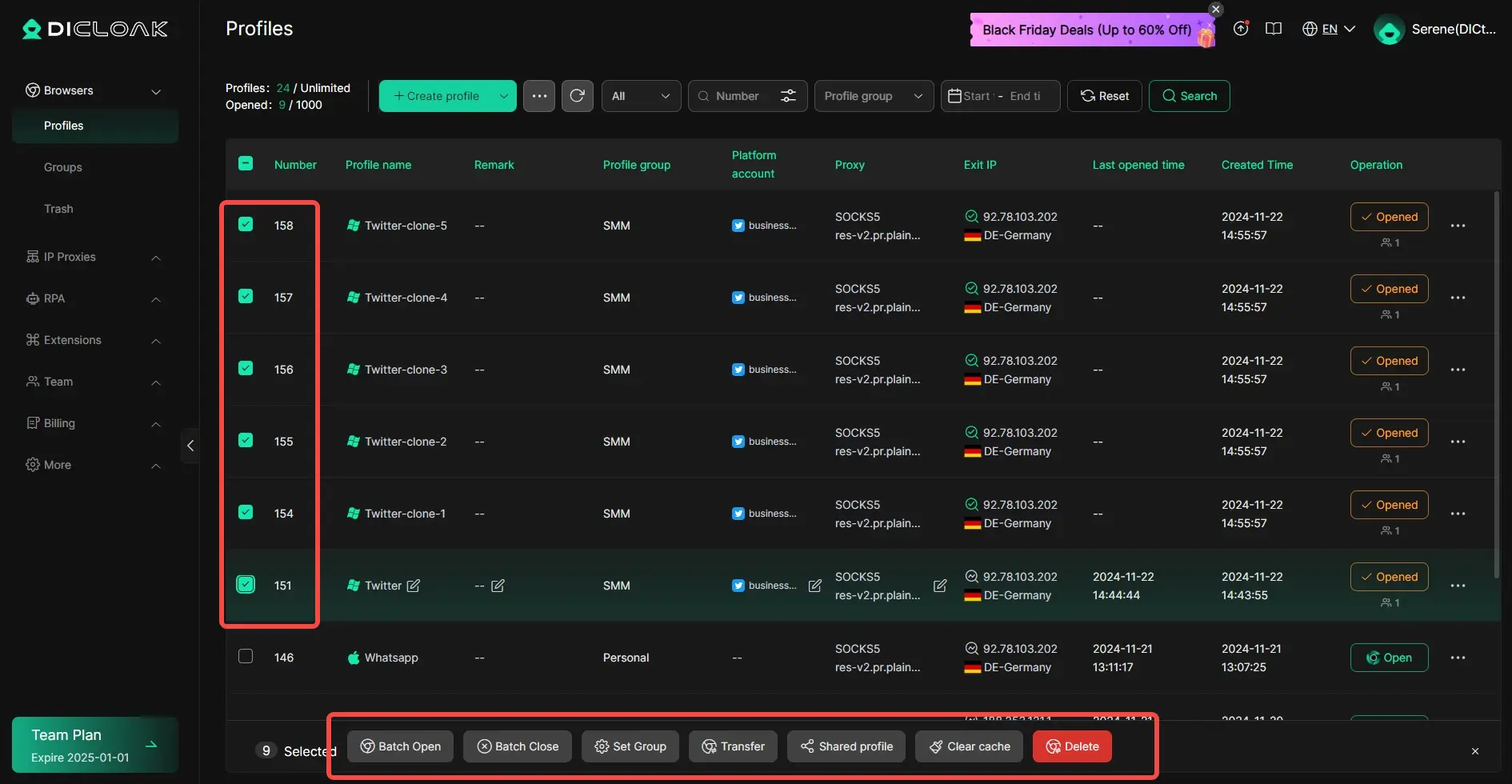Click Batch Close button

click(x=518, y=746)
